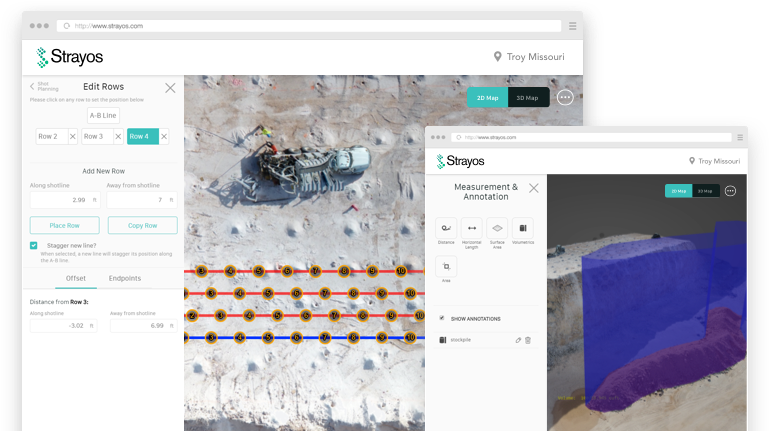Select the Distance measurement tool
The image size is (770, 431).
[446, 228]
